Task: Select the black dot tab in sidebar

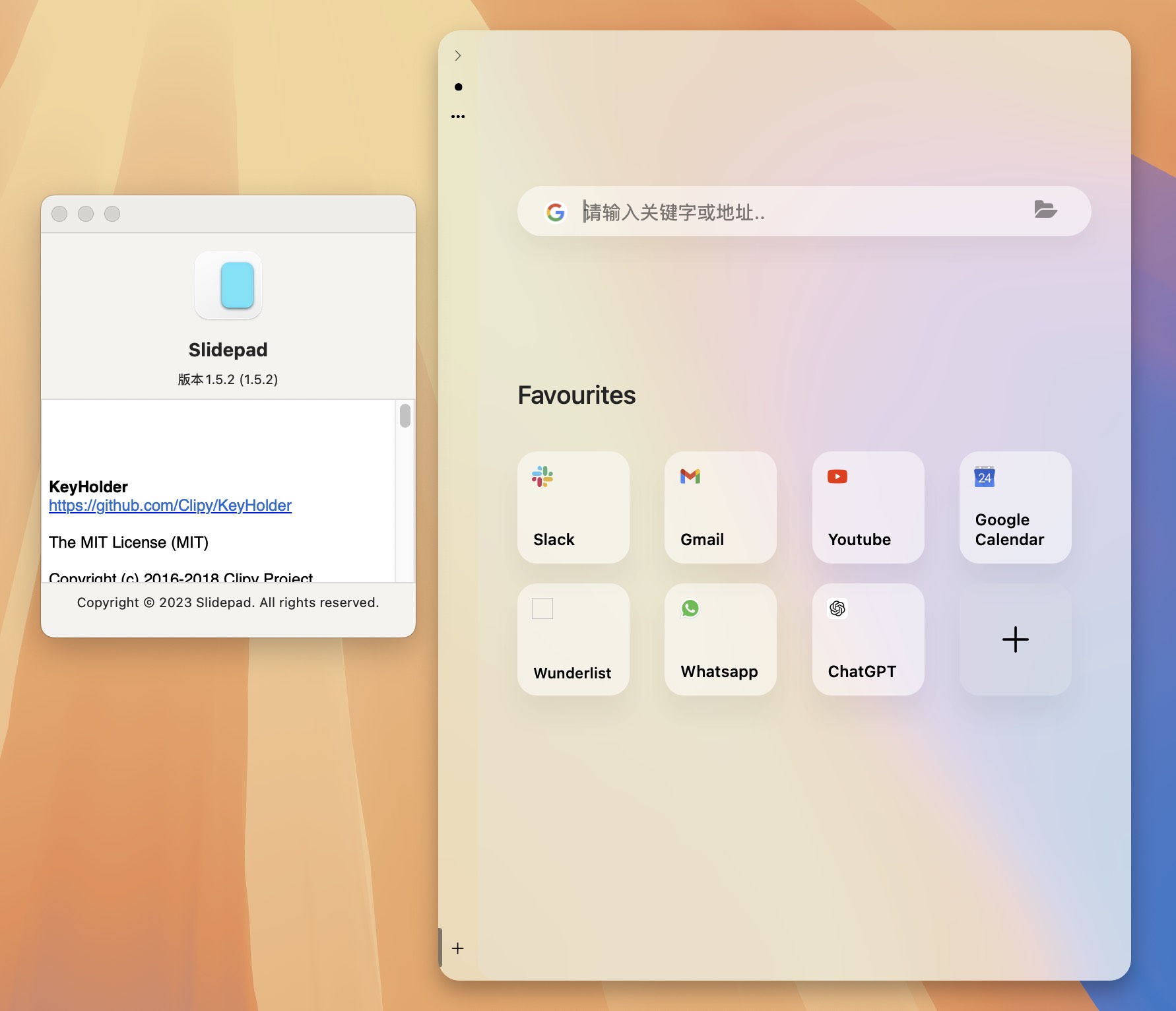Action: coord(459,87)
